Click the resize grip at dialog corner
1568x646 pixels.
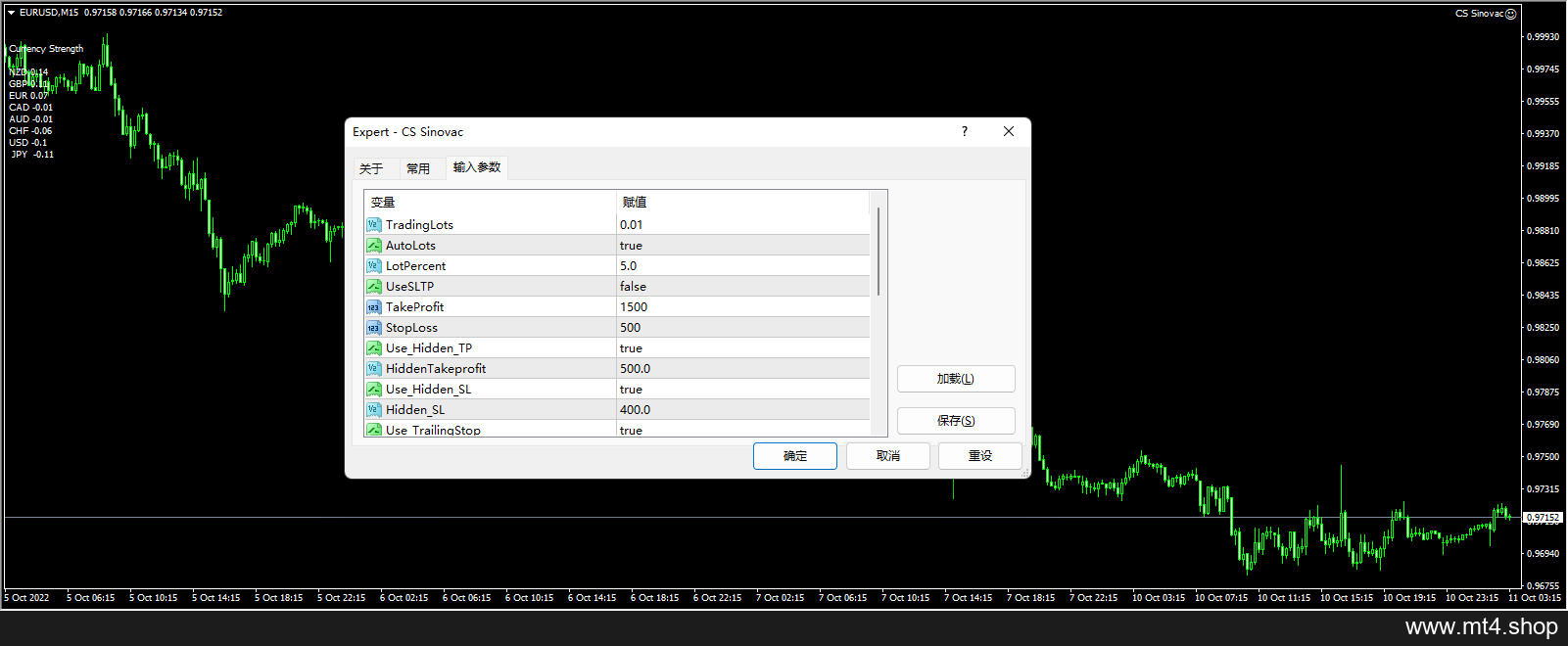point(1025,473)
